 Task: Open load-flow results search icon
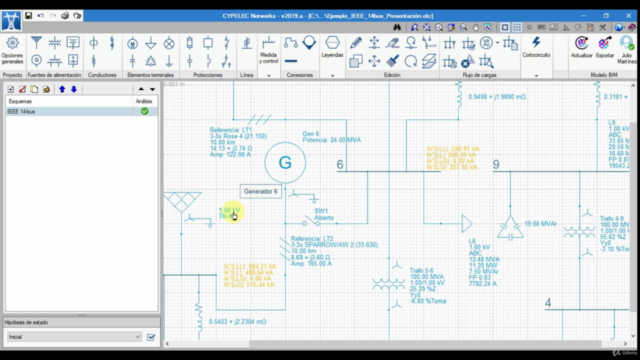tap(486, 62)
